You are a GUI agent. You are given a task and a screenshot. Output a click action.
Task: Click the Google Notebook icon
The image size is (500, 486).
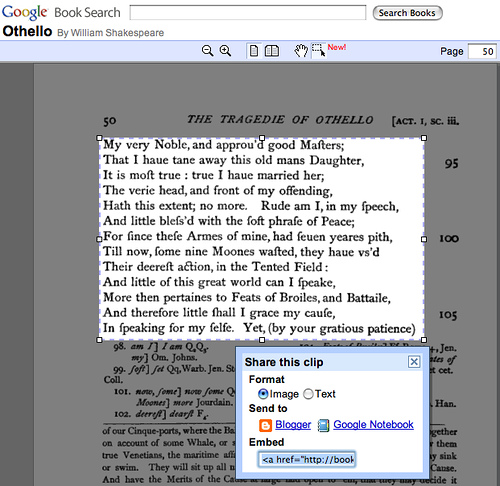pyautogui.click(x=323, y=425)
